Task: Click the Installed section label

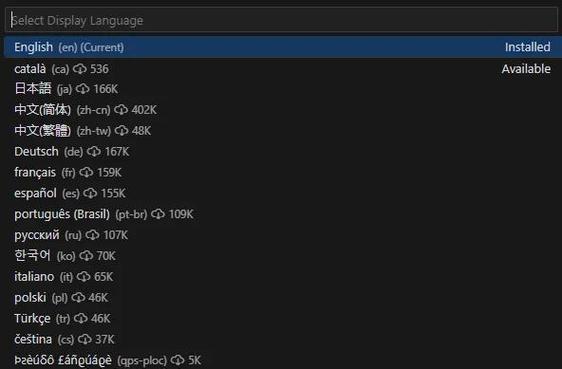Action: 528,47
